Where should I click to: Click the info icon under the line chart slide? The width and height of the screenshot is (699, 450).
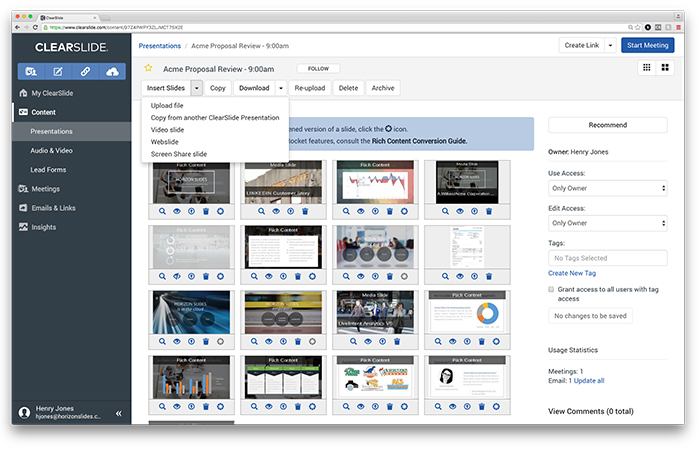pyautogui.click(x=375, y=211)
